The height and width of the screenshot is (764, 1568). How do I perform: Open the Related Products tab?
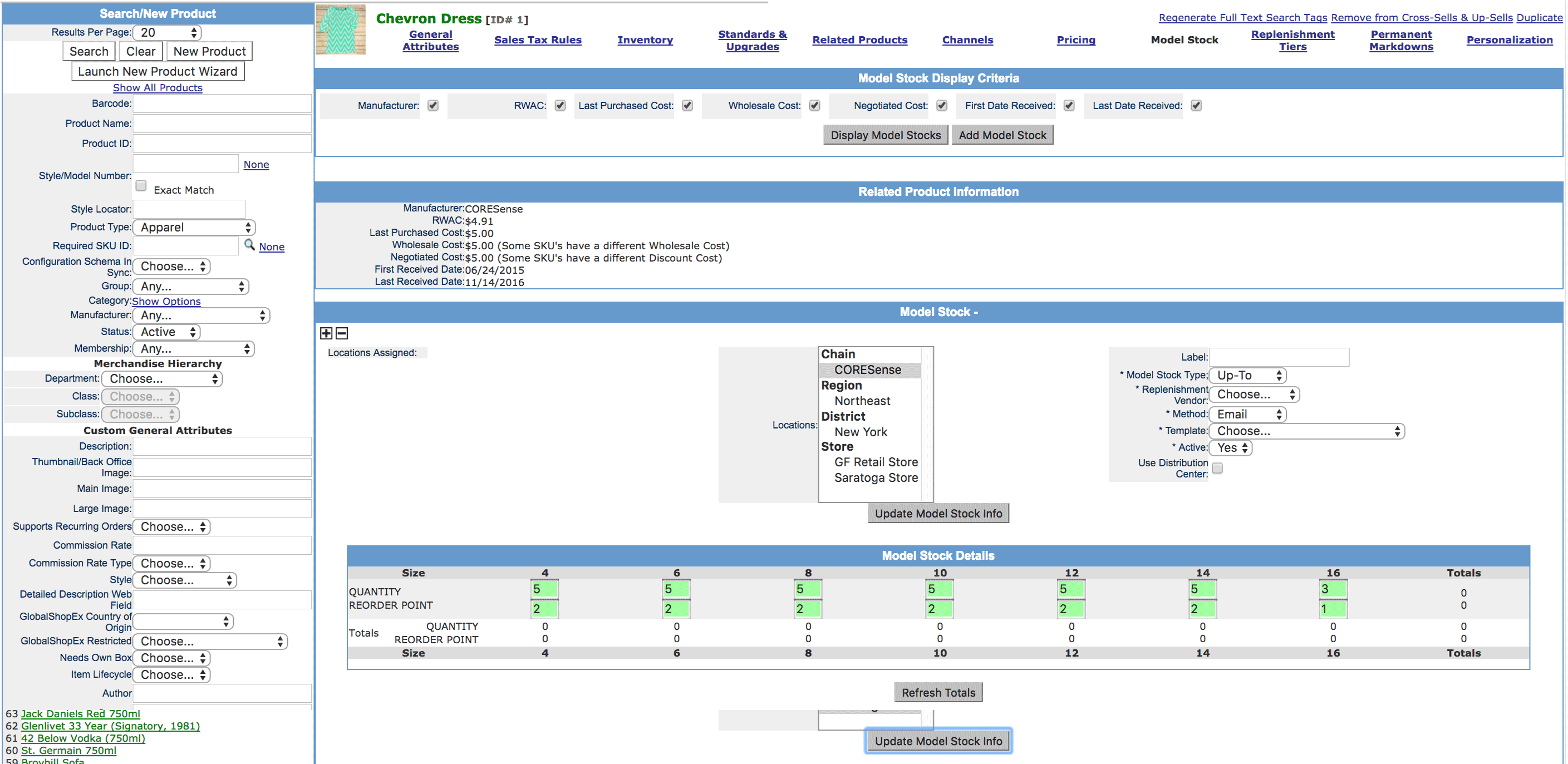pyautogui.click(x=859, y=40)
